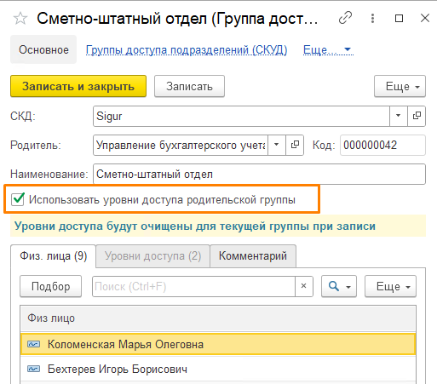Select row Бехтерев Игорь Борисович
This screenshot has height=384, width=437.
(x=218, y=369)
